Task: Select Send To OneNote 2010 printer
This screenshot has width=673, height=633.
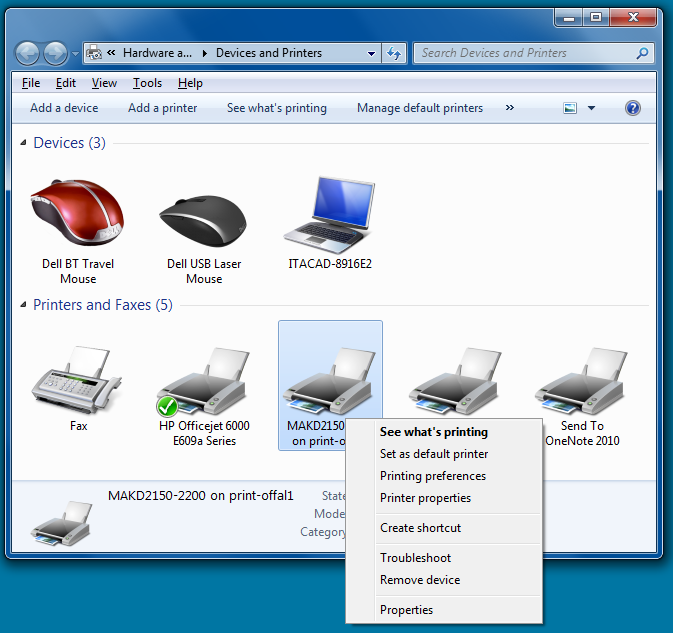Action: 582,385
